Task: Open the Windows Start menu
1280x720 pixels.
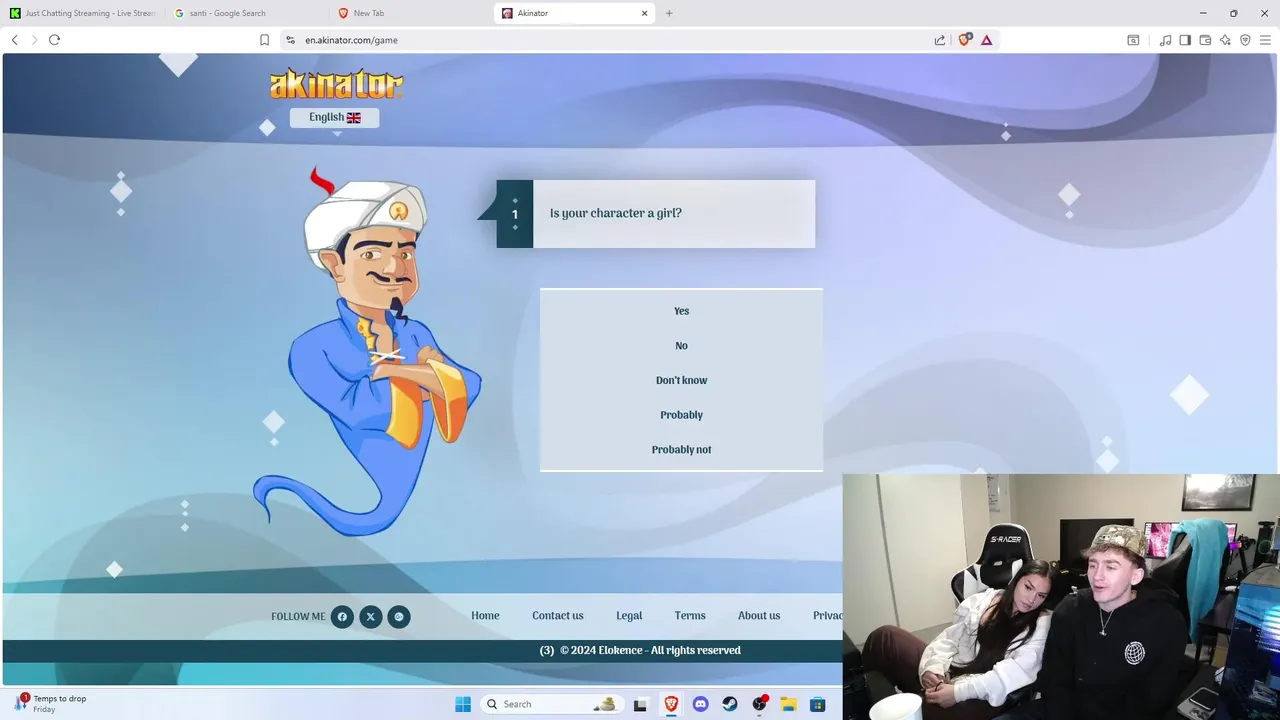Action: click(463, 704)
